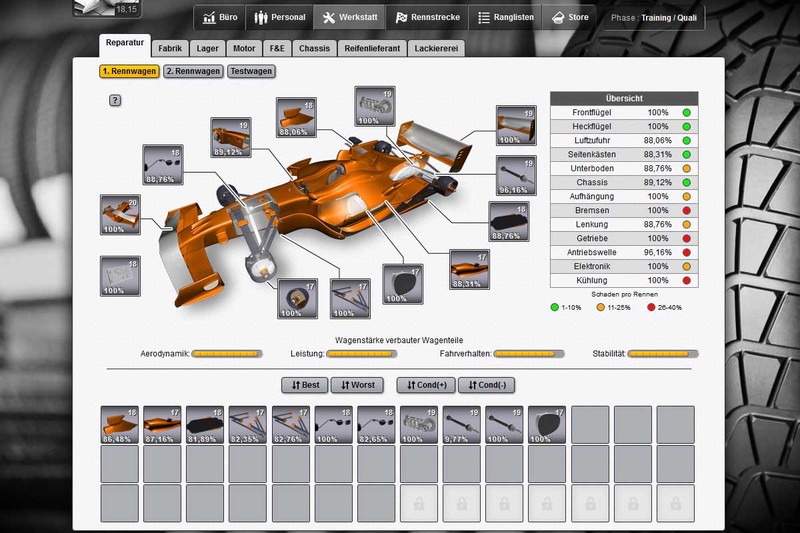Select the installed chassis part showing 89,12%
Viewport: 800px width, 533px height.
(x=231, y=137)
